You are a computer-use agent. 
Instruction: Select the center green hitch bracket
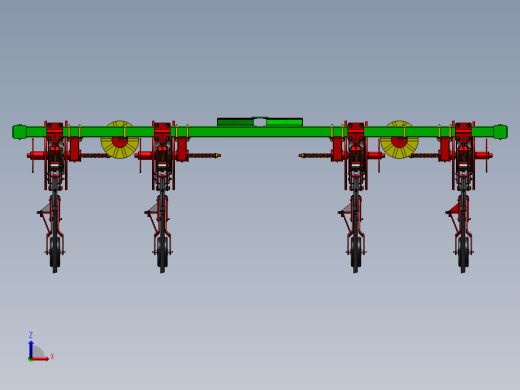(260, 122)
